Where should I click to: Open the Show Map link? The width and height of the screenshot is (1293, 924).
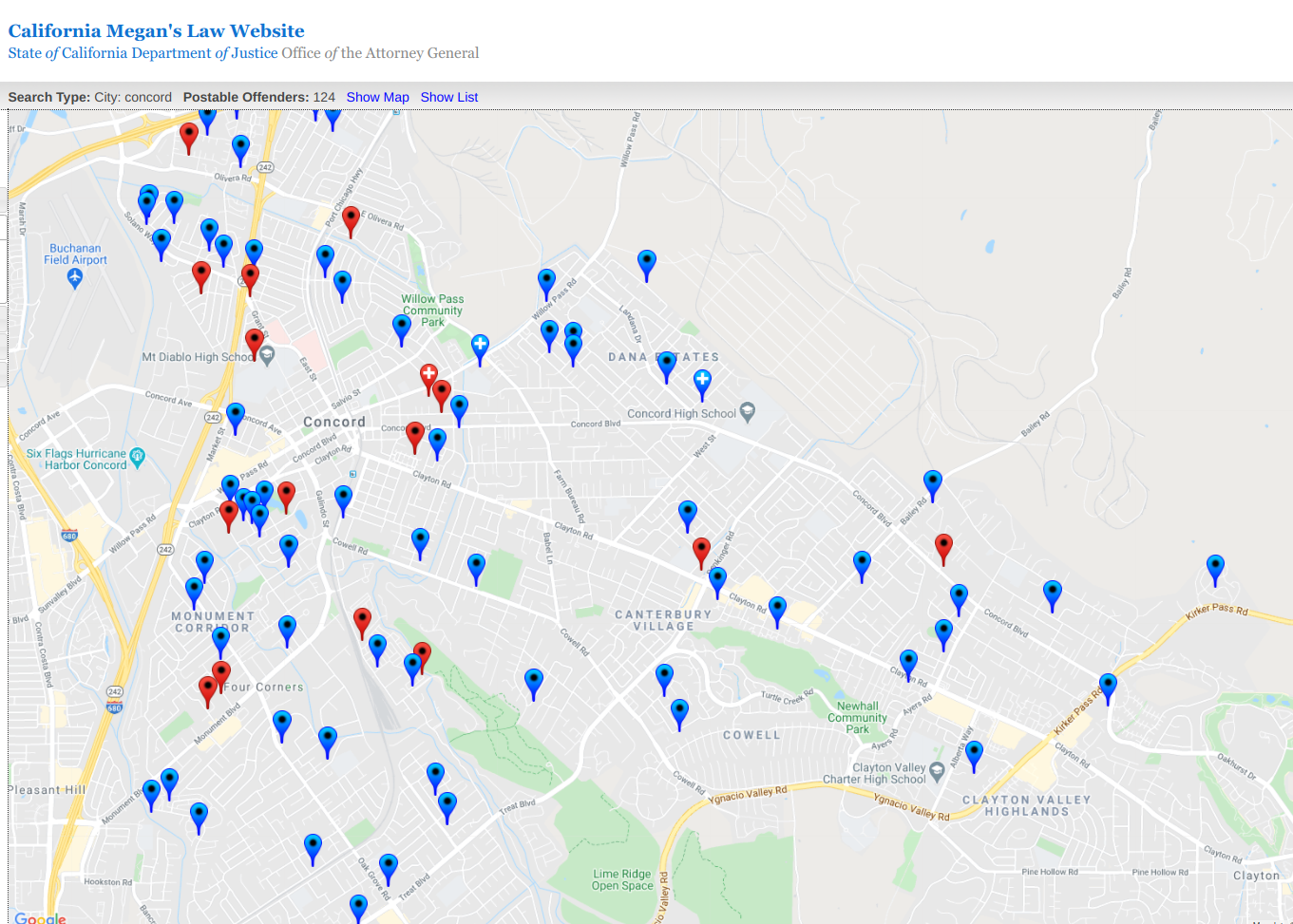pyautogui.click(x=377, y=97)
